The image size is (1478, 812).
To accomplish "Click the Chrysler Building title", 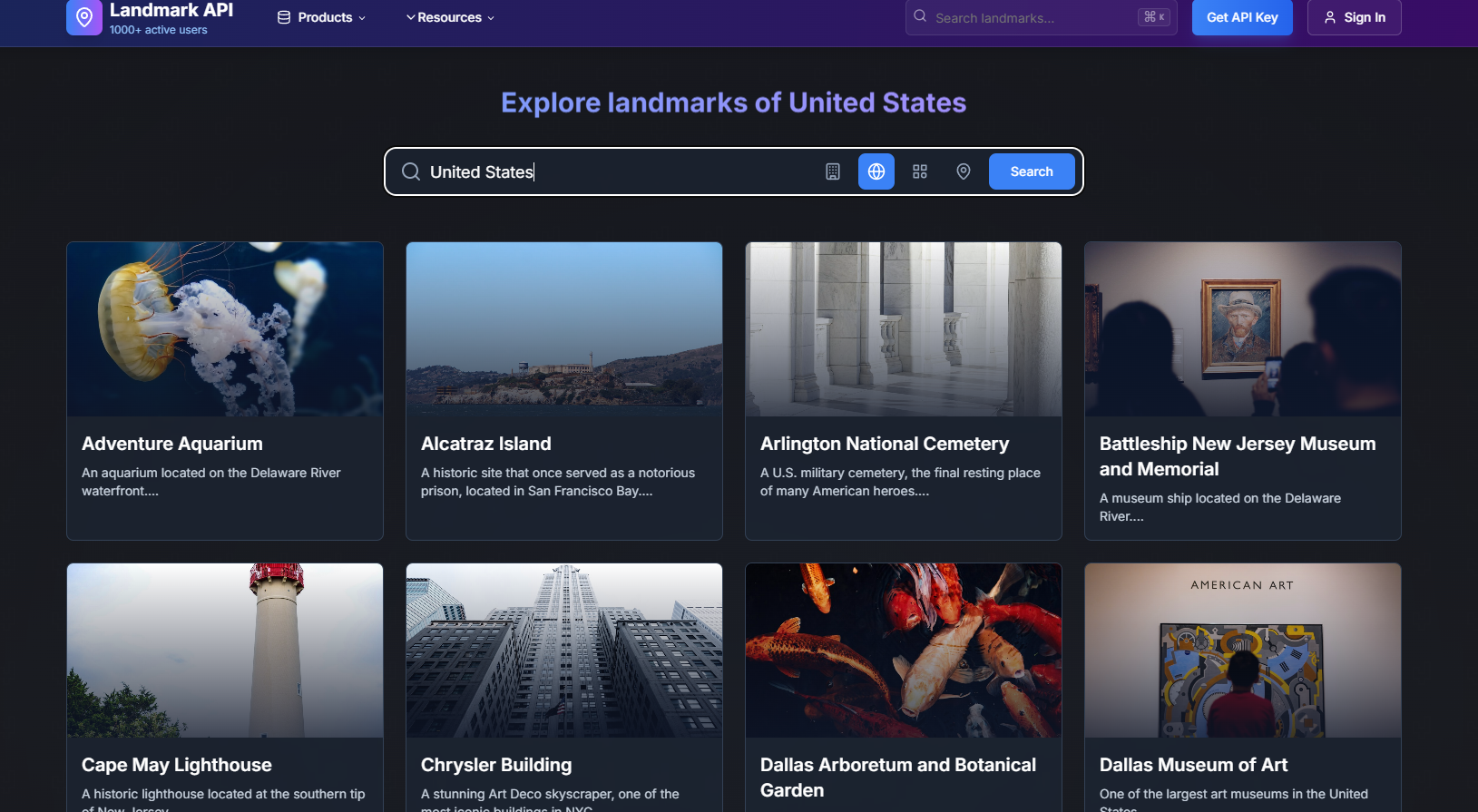I will tap(496, 765).
